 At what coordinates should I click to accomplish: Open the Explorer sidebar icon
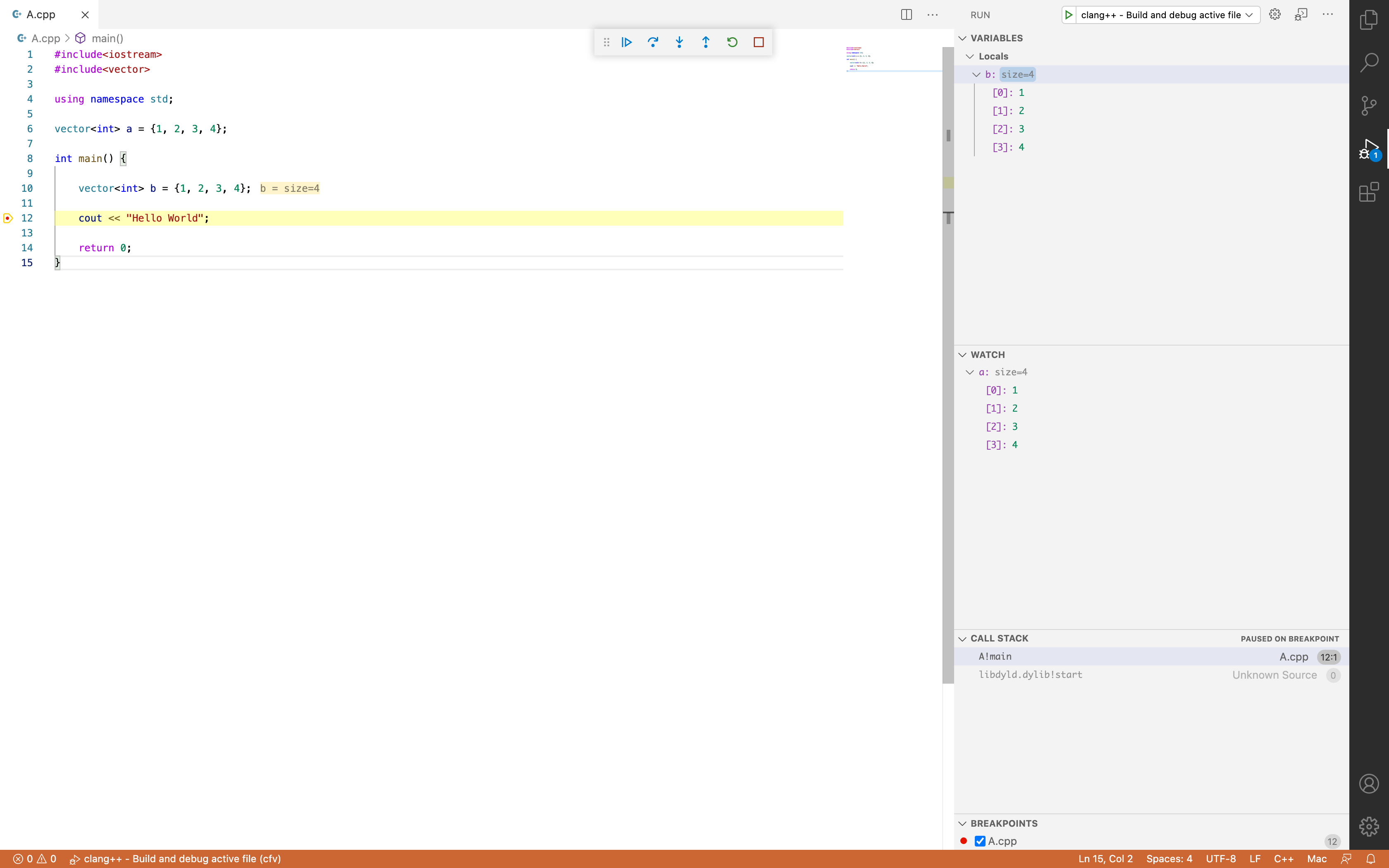tap(1369, 19)
